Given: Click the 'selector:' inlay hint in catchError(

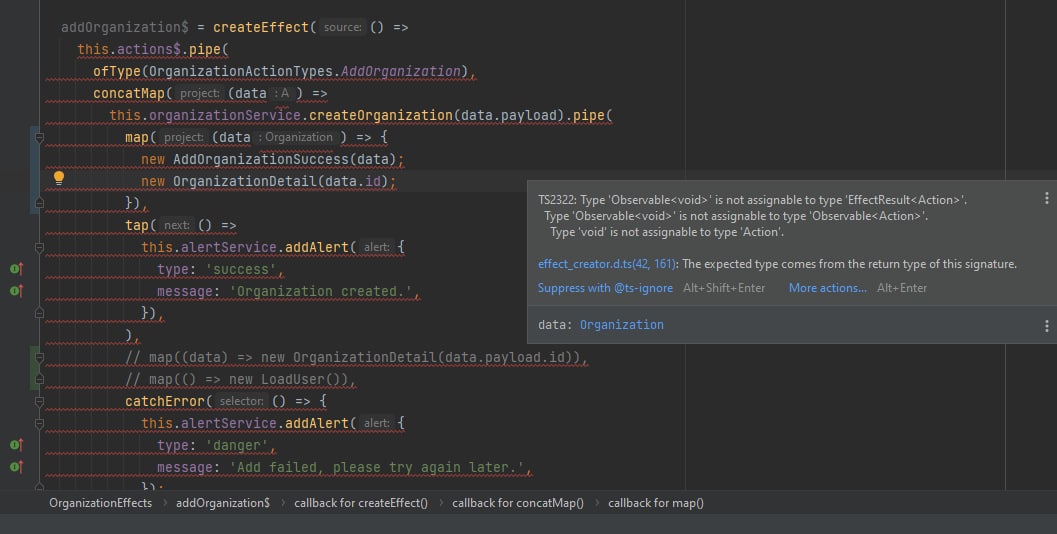Looking at the screenshot, I should click(x=241, y=401).
